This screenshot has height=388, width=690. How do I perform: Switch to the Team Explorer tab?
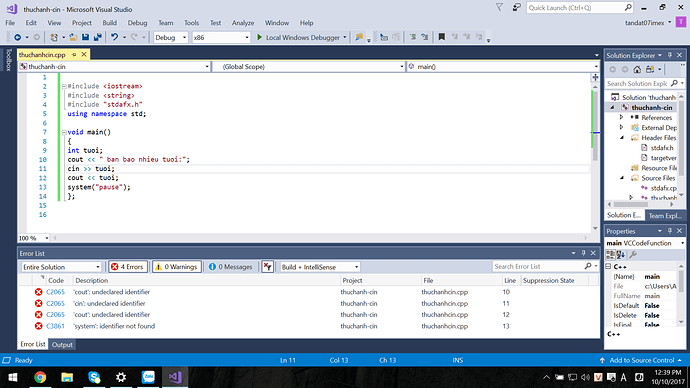tap(665, 216)
